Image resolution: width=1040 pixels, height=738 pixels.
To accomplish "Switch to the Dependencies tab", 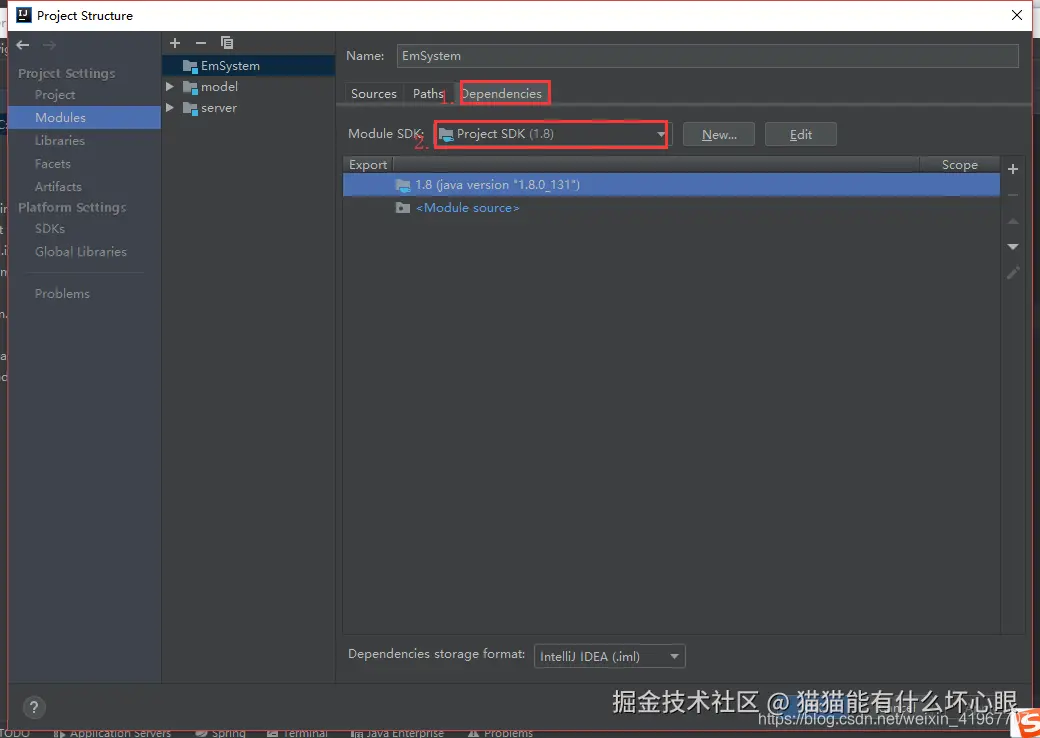I will (x=503, y=93).
